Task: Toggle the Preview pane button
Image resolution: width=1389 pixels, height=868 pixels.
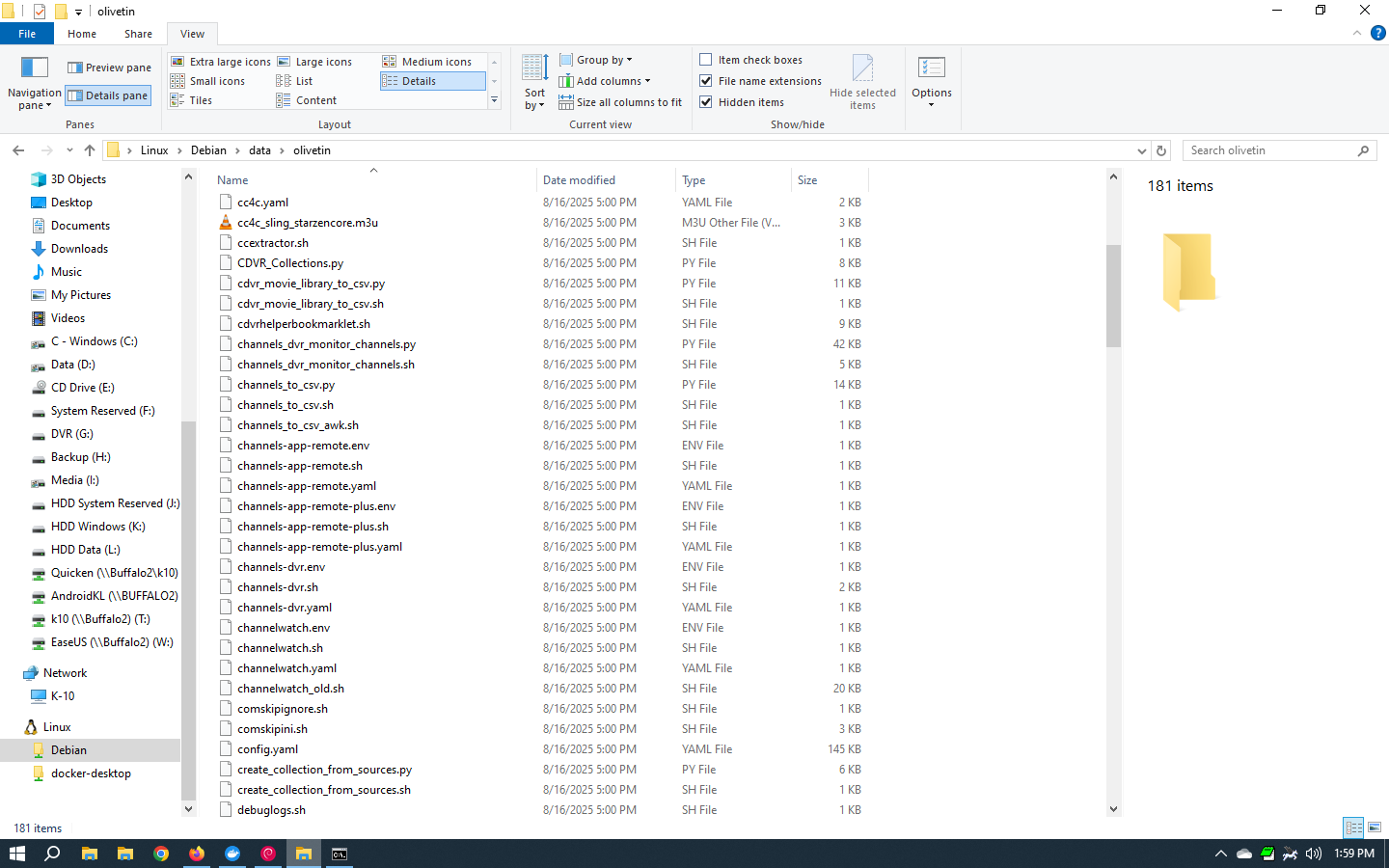Action: click(x=109, y=68)
